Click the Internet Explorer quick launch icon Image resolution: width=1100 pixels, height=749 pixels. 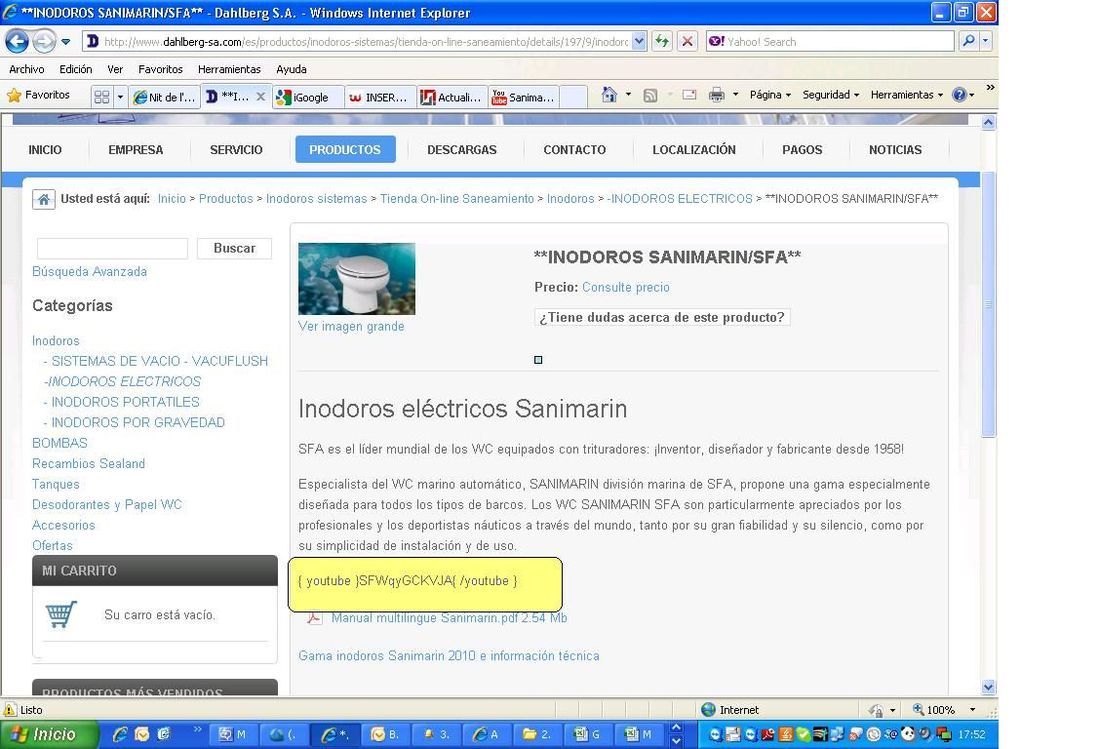click(x=120, y=734)
